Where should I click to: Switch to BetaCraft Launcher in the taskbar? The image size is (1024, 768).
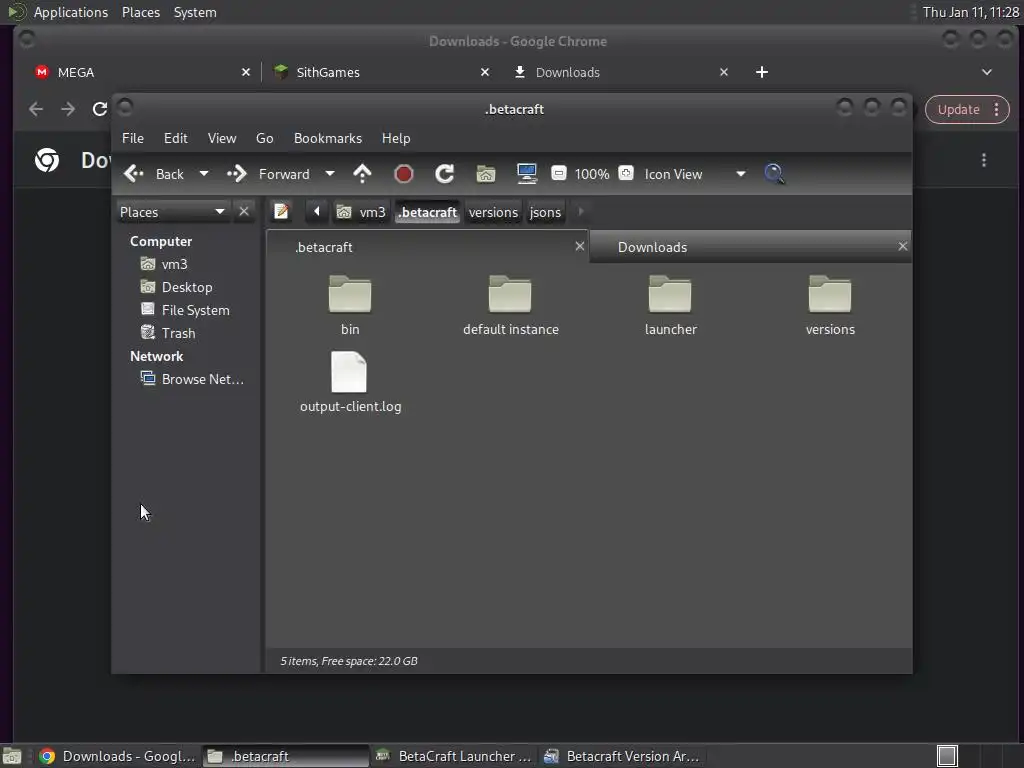(454, 756)
